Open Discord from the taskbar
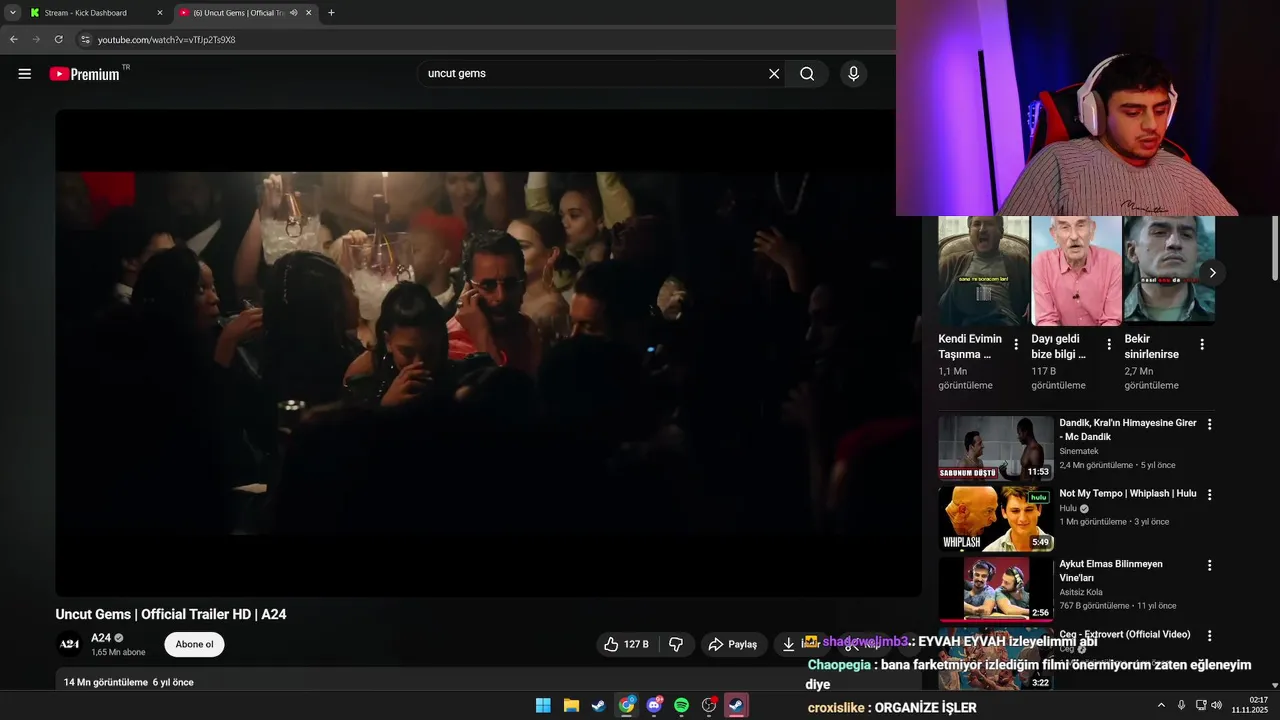This screenshot has width=1280, height=720. tap(654, 705)
